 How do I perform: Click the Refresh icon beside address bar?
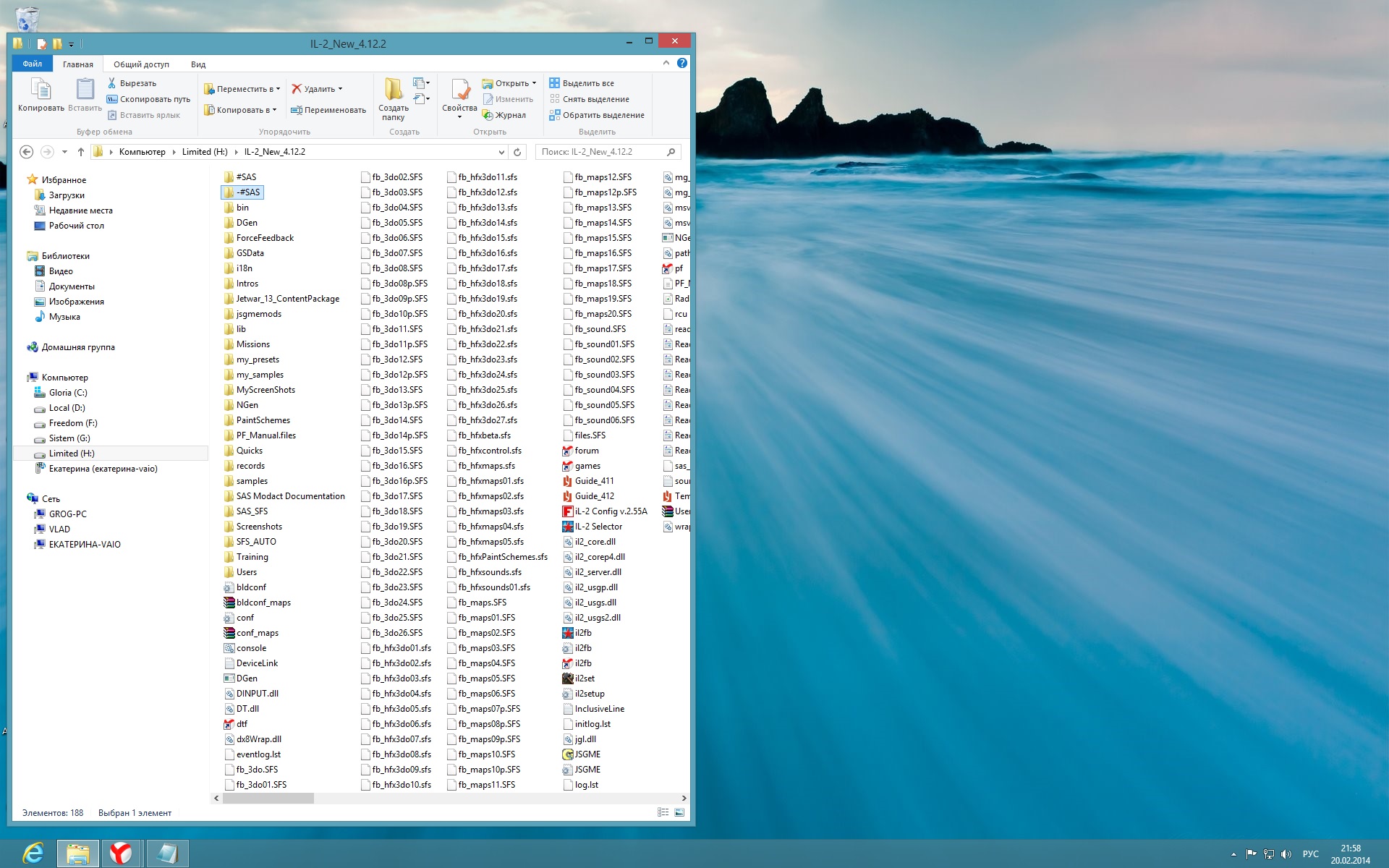click(517, 152)
